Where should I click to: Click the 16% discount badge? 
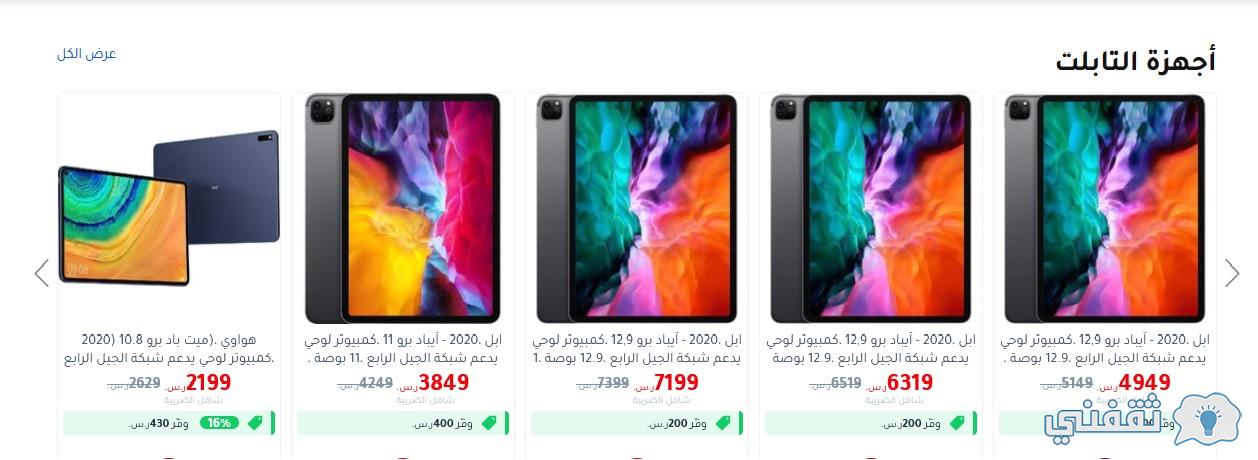click(x=218, y=423)
